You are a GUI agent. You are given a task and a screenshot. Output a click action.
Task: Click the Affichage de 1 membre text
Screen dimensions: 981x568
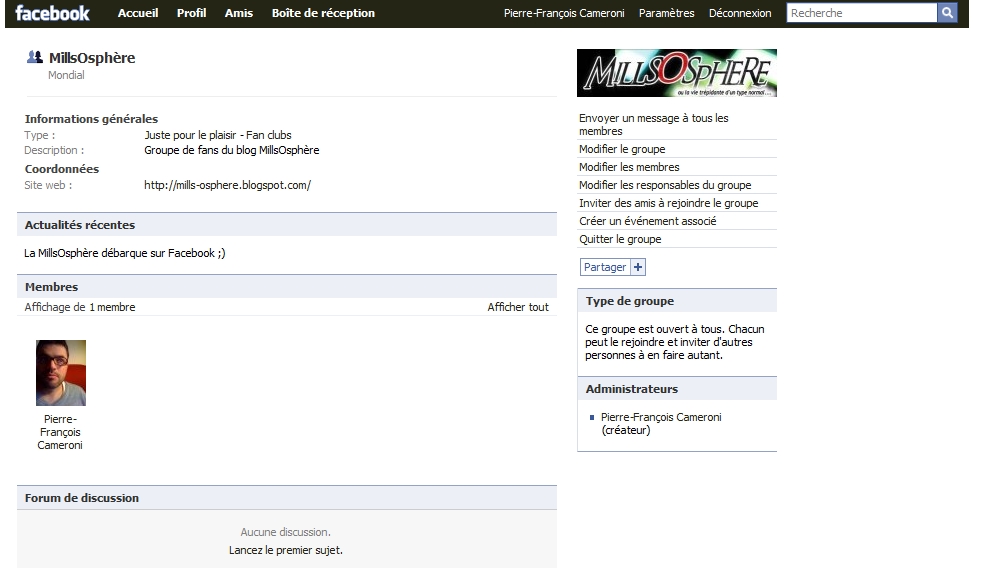point(79,307)
